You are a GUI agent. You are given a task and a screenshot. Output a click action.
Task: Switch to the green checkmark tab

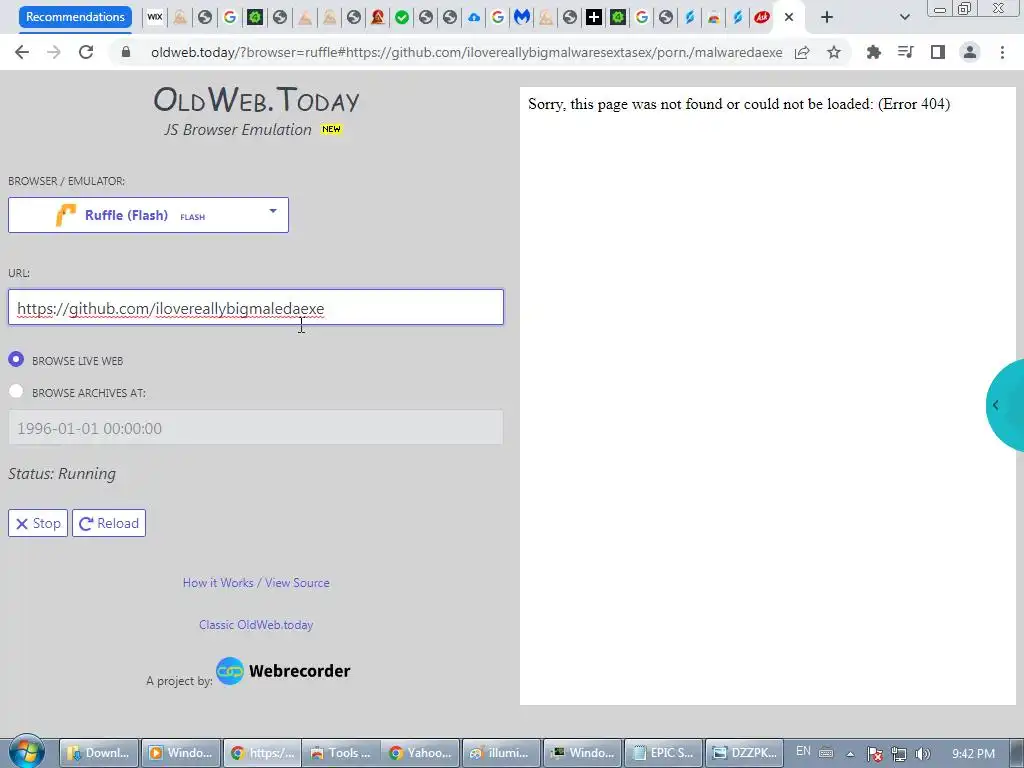click(x=402, y=17)
